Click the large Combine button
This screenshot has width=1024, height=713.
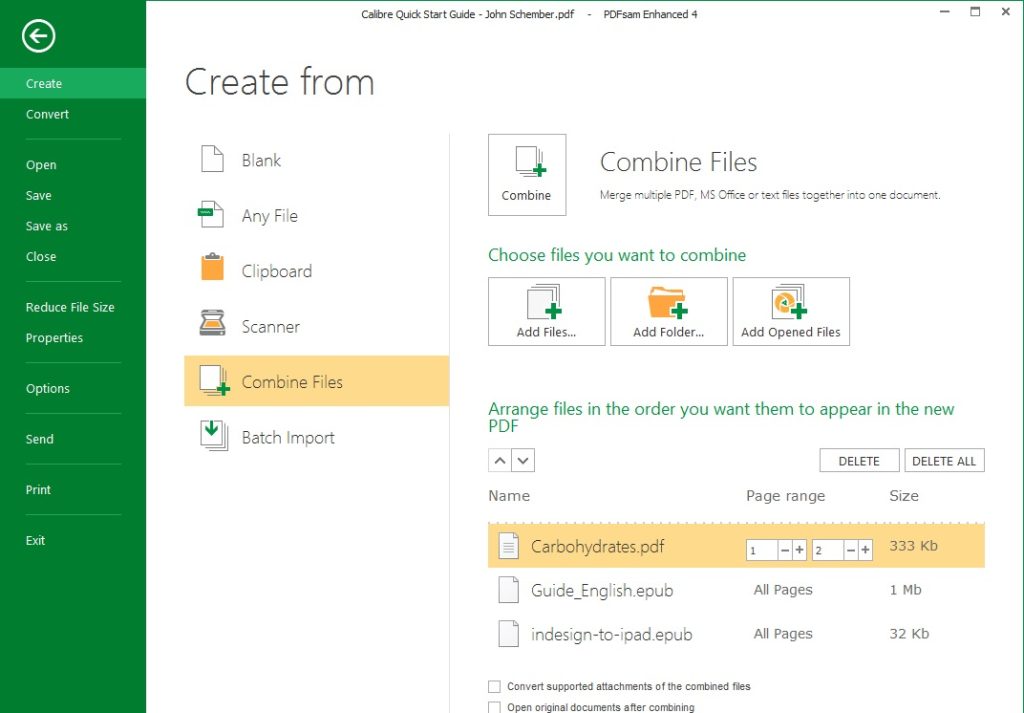pos(527,174)
